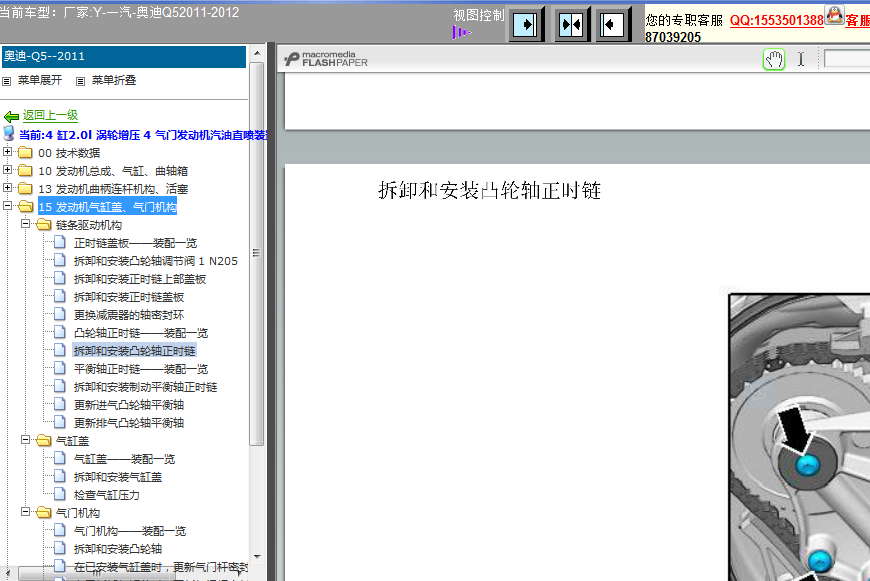Open 拆卸和安装气缸盖

tap(118, 477)
